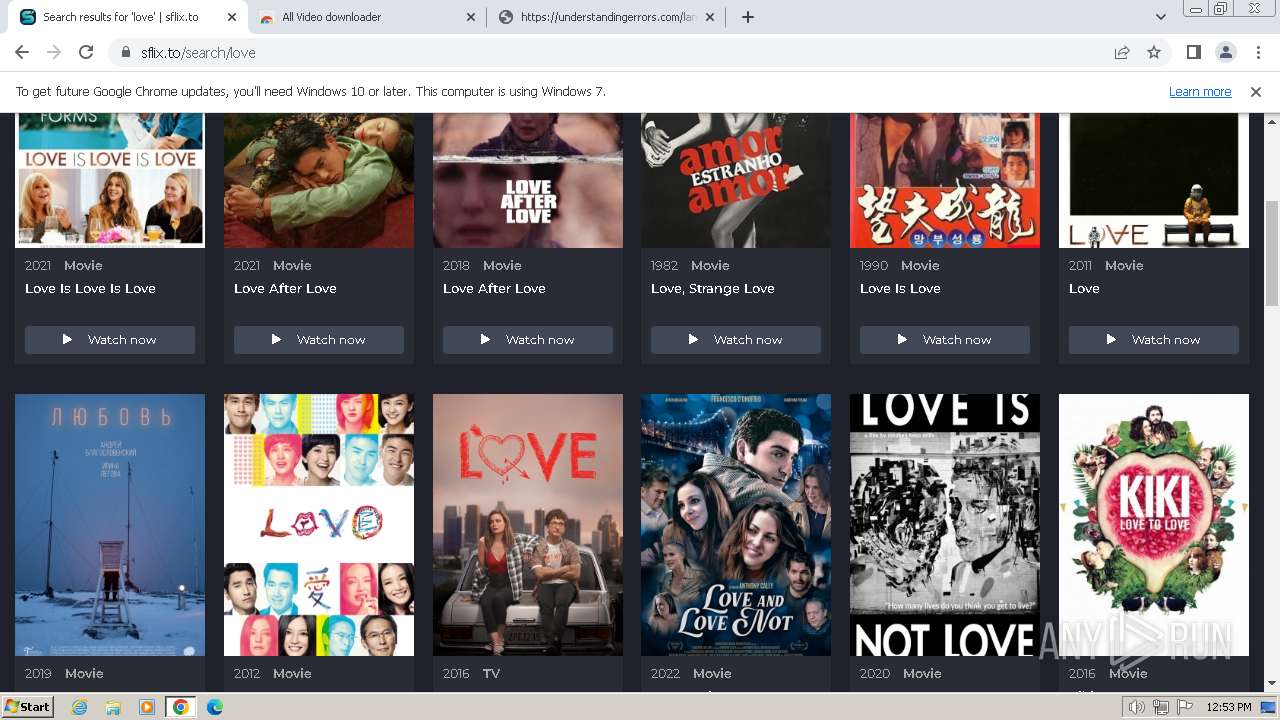Open the Windows Start menu

27,706
